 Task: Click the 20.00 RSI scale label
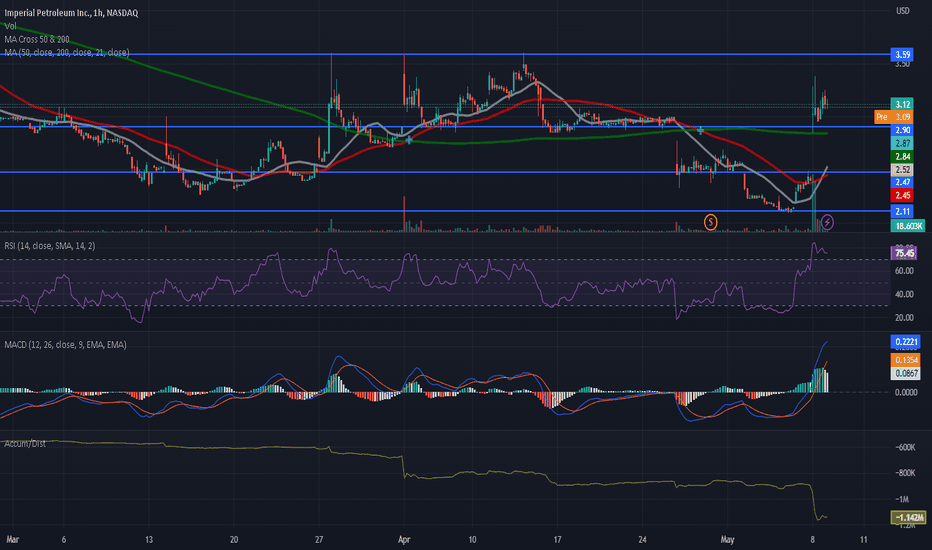click(904, 318)
